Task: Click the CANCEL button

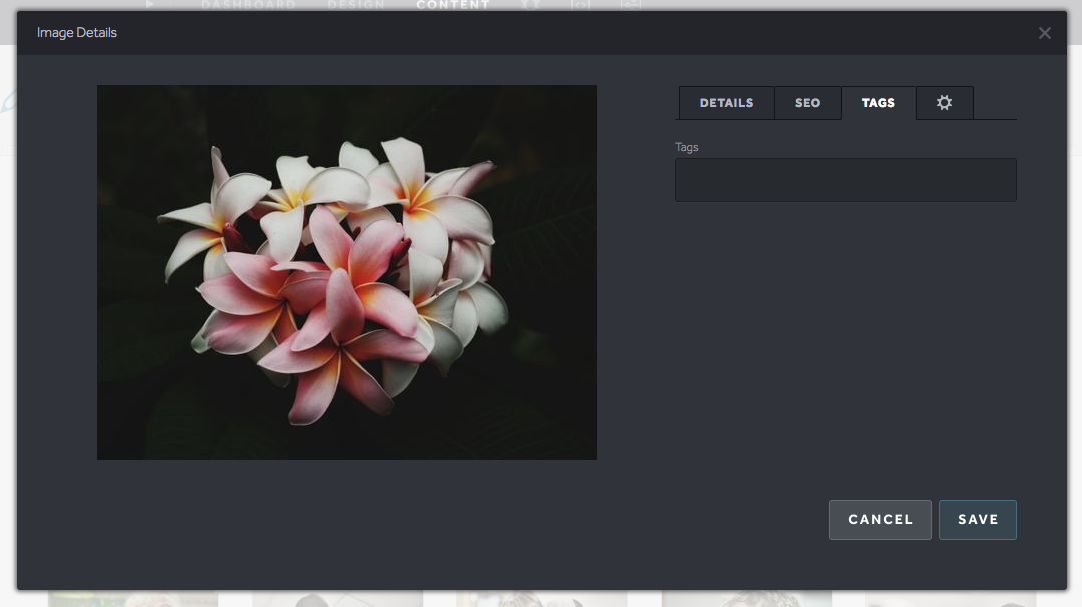Action: 880,519
